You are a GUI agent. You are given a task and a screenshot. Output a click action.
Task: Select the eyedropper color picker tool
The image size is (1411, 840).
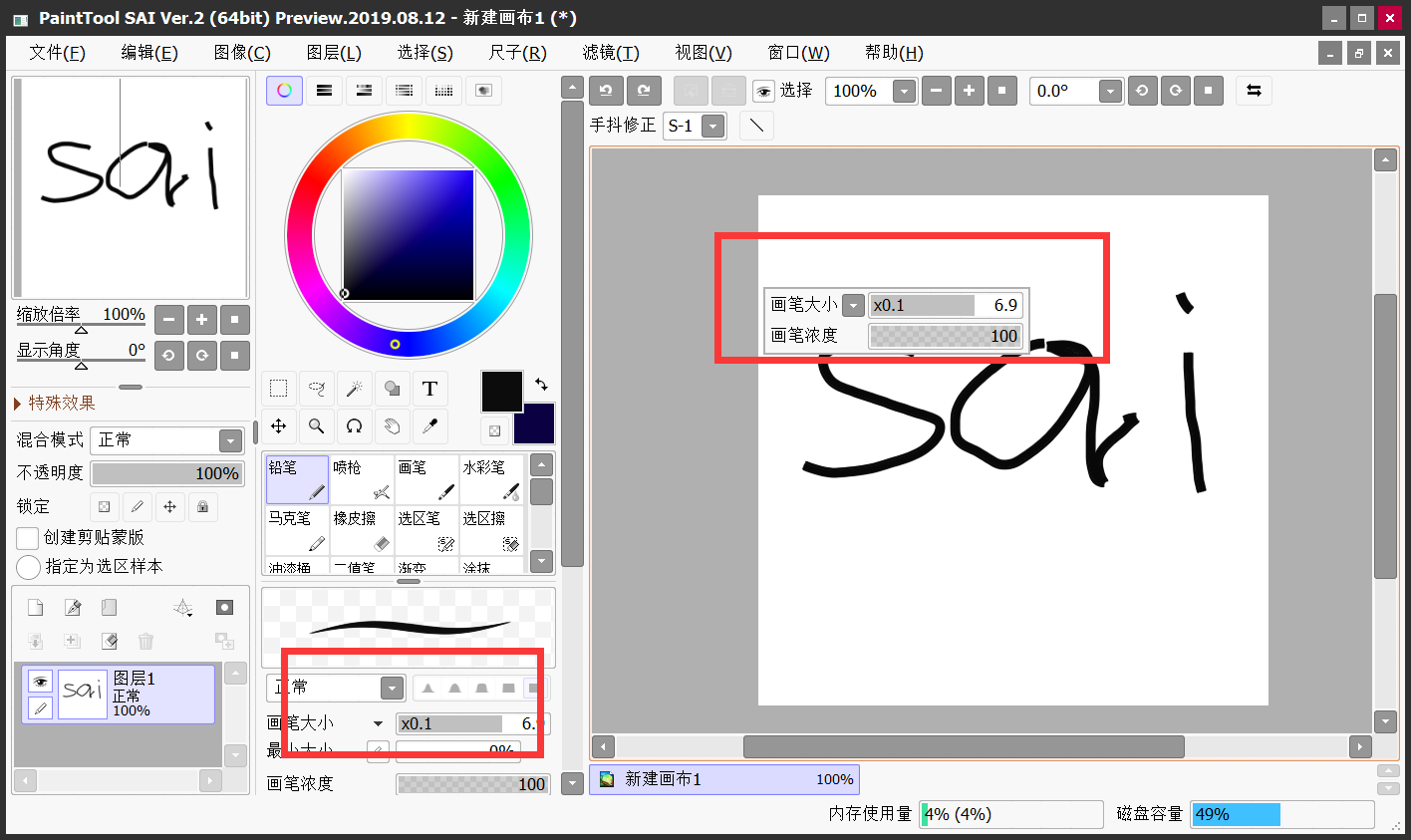click(429, 426)
